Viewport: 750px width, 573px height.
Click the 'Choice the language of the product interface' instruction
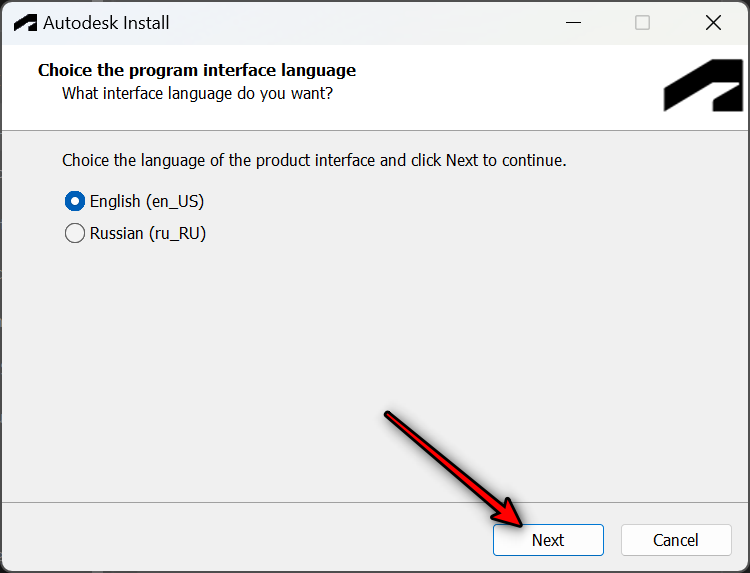[x=314, y=160]
